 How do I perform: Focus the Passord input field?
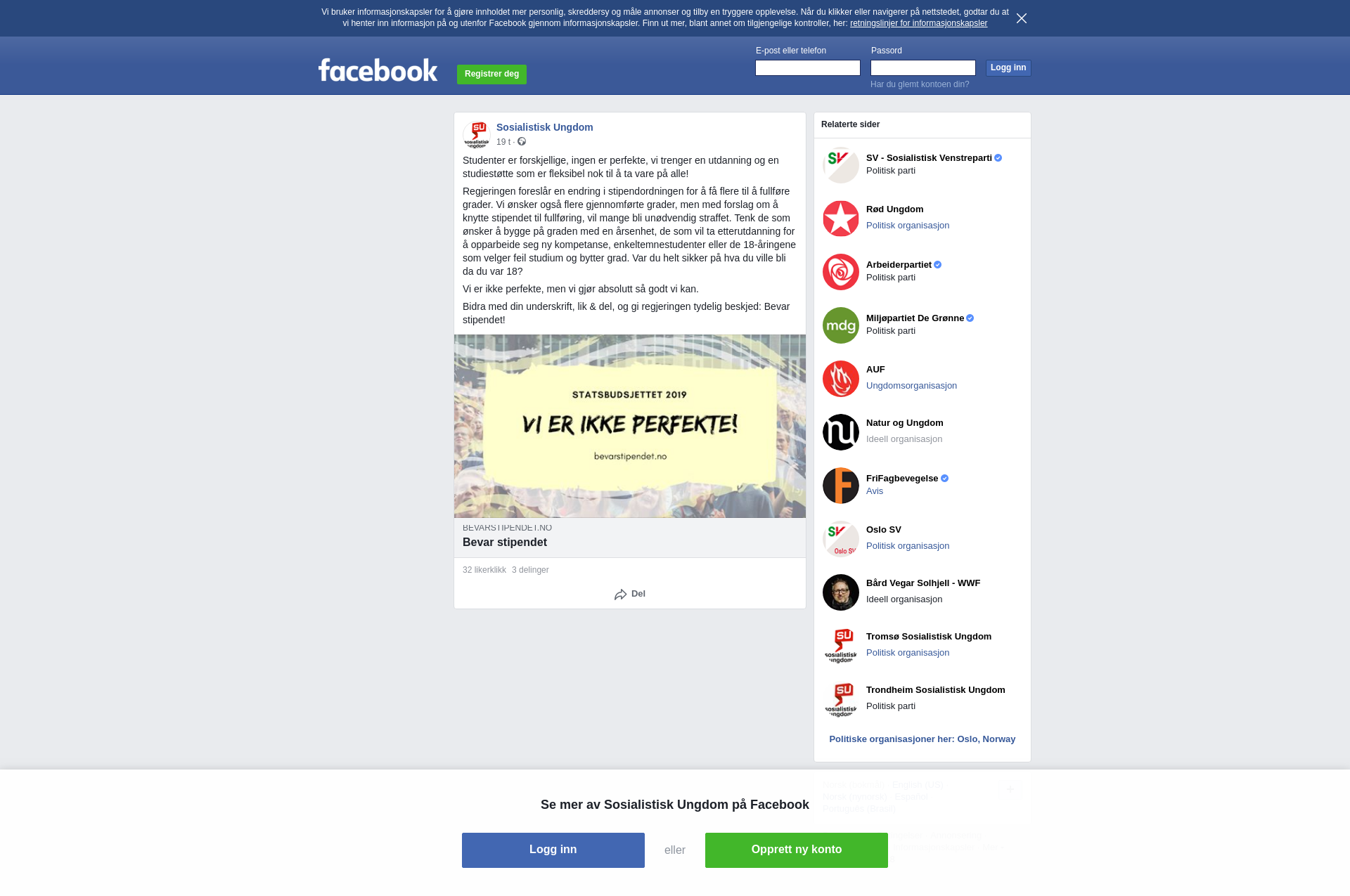click(923, 67)
